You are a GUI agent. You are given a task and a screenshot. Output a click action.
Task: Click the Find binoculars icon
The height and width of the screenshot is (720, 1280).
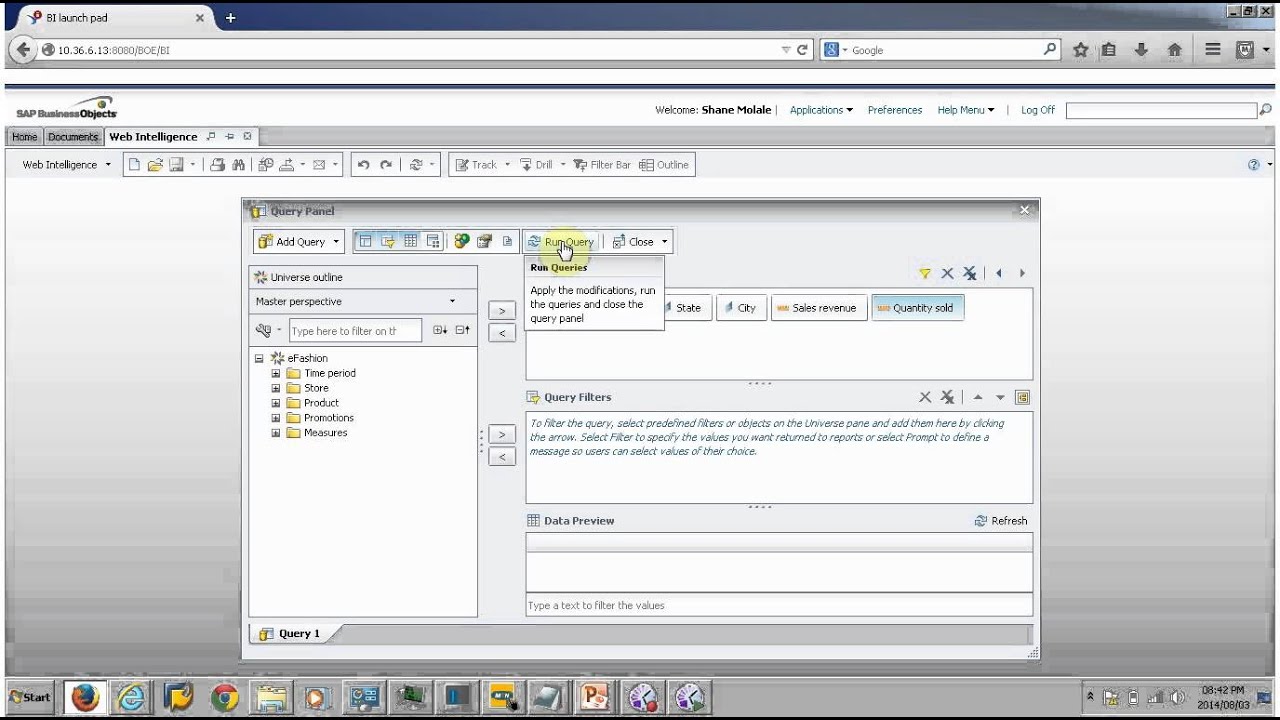[x=238, y=165]
